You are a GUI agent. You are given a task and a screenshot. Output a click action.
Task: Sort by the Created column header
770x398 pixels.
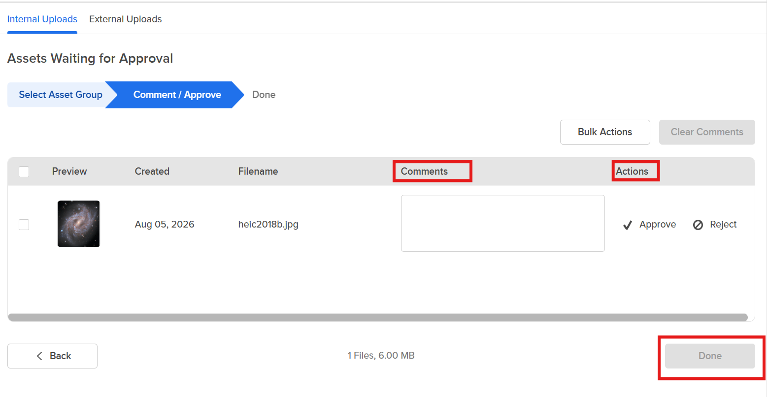pyautogui.click(x=152, y=171)
